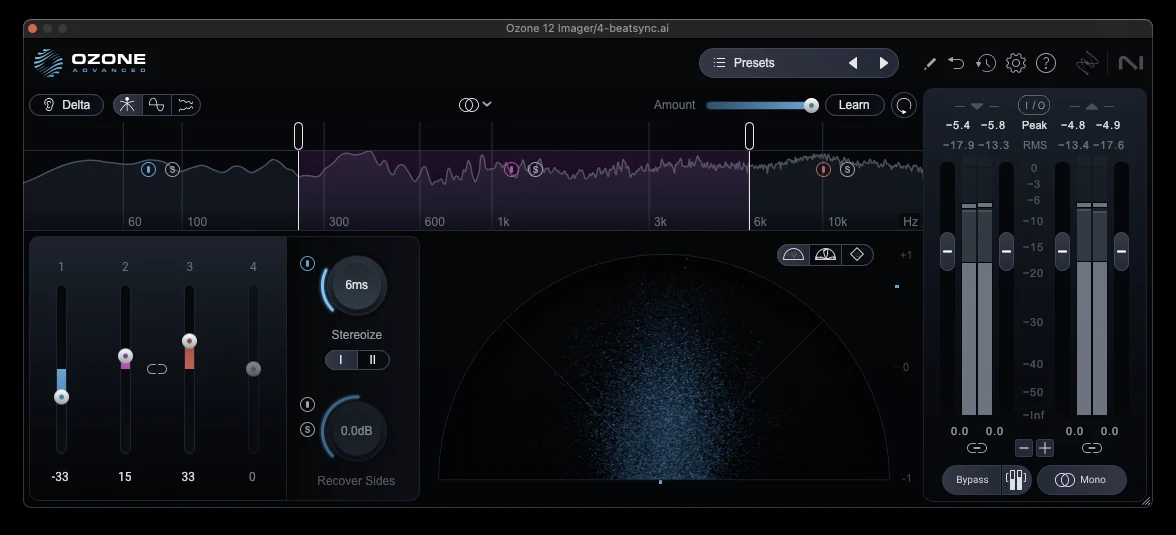Click the gain match meters icon beside Bypass
The width and height of the screenshot is (1176, 535).
tap(1016, 480)
